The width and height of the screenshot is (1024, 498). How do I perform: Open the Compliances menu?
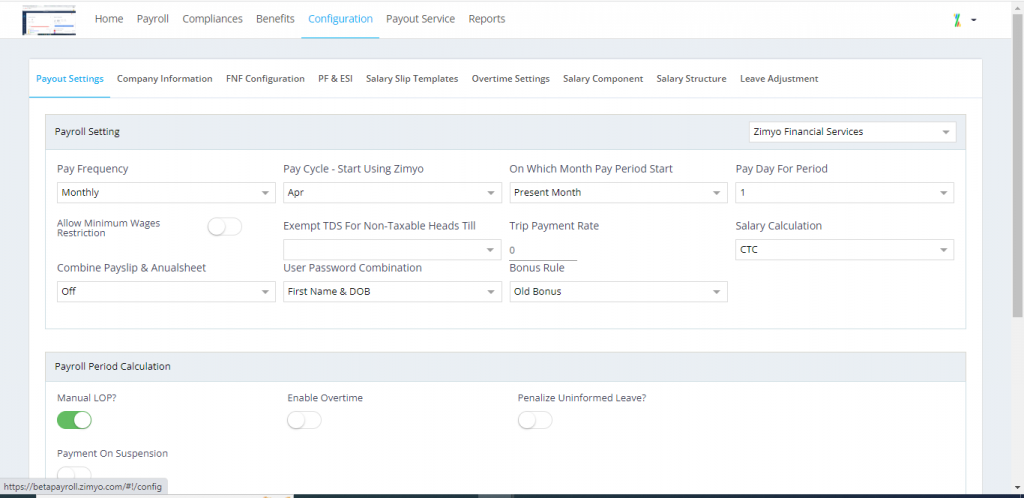[x=212, y=19]
